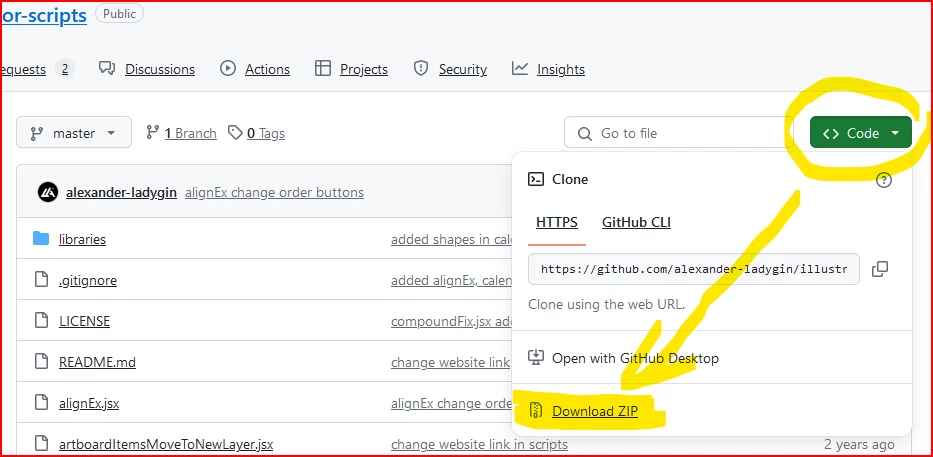Click the file icon beside .gitignore
This screenshot has height=457, width=933.
tap(41, 279)
